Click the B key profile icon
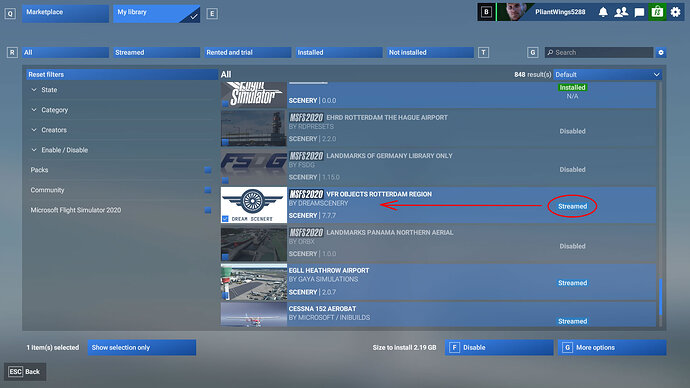Viewport: 690px width, 388px height. pyautogui.click(x=486, y=12)
